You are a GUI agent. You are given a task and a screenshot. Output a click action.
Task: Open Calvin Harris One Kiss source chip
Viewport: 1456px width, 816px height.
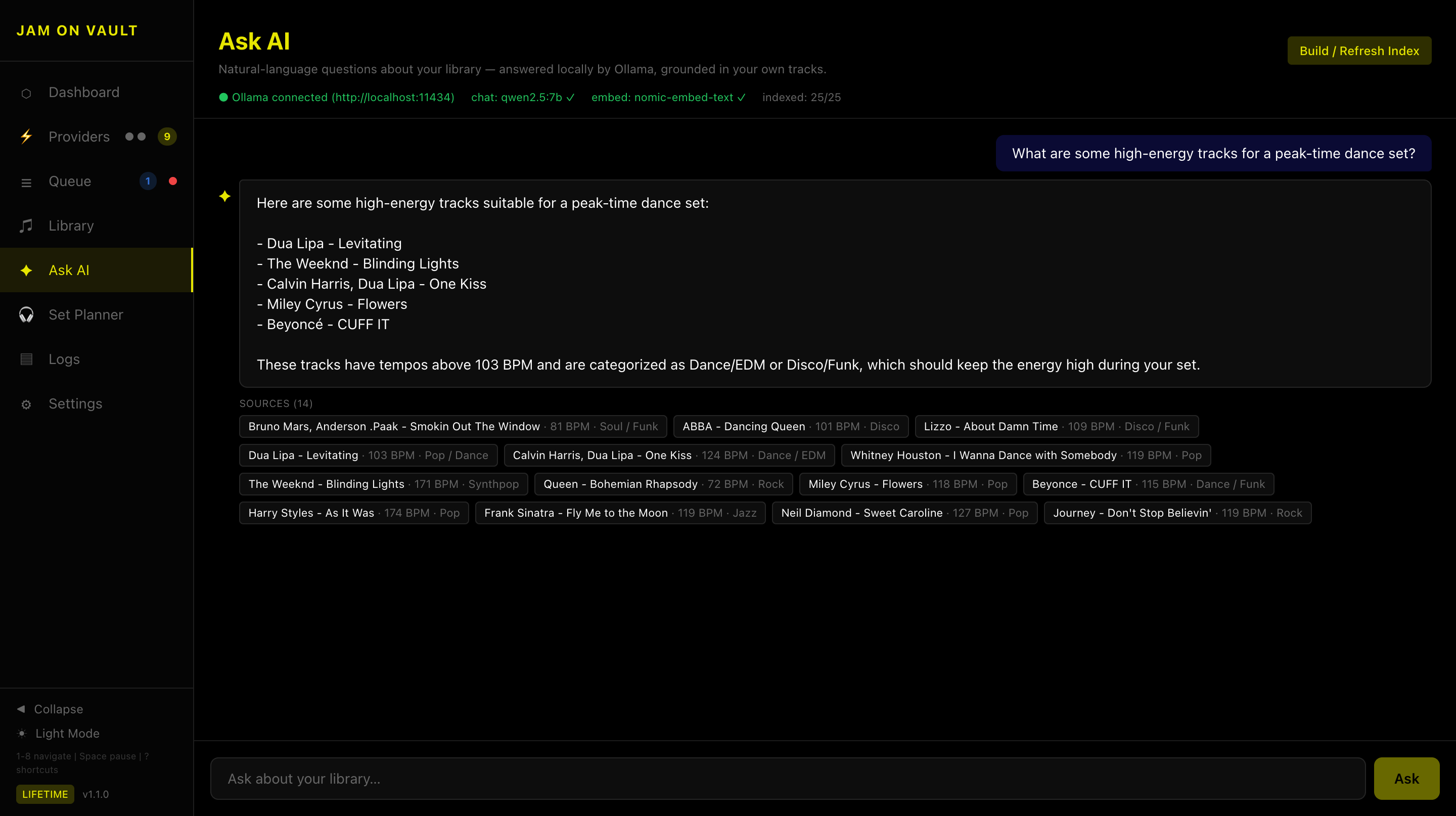click(669, 456)
